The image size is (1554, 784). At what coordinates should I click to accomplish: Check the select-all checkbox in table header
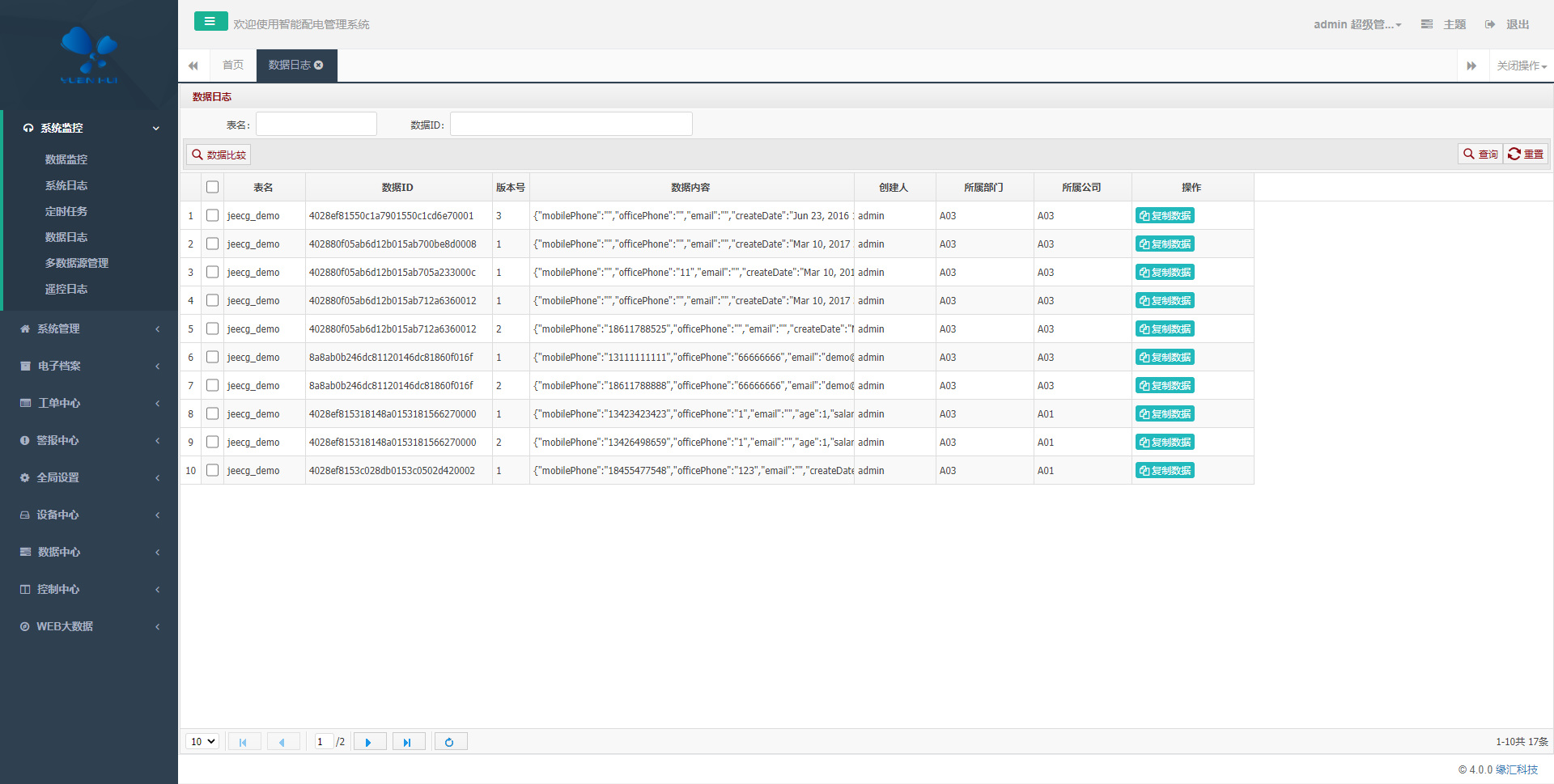click(x=212, y=187)
